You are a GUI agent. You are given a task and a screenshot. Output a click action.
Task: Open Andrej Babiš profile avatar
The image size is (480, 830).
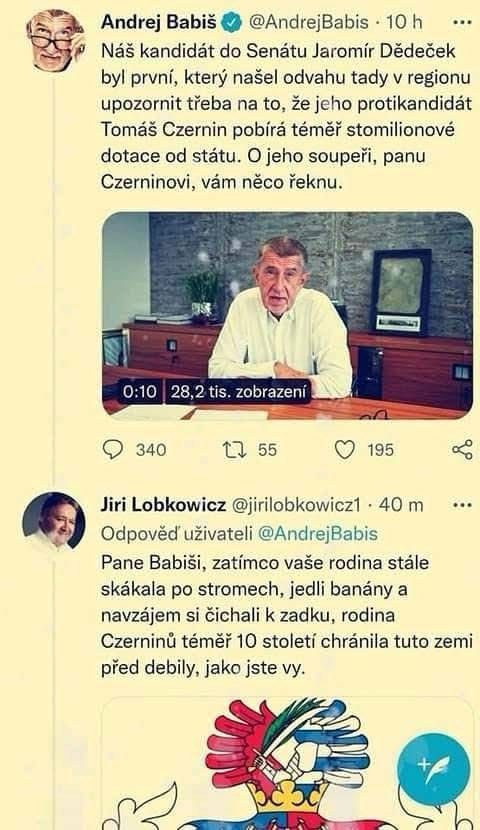tap(55, 40)
